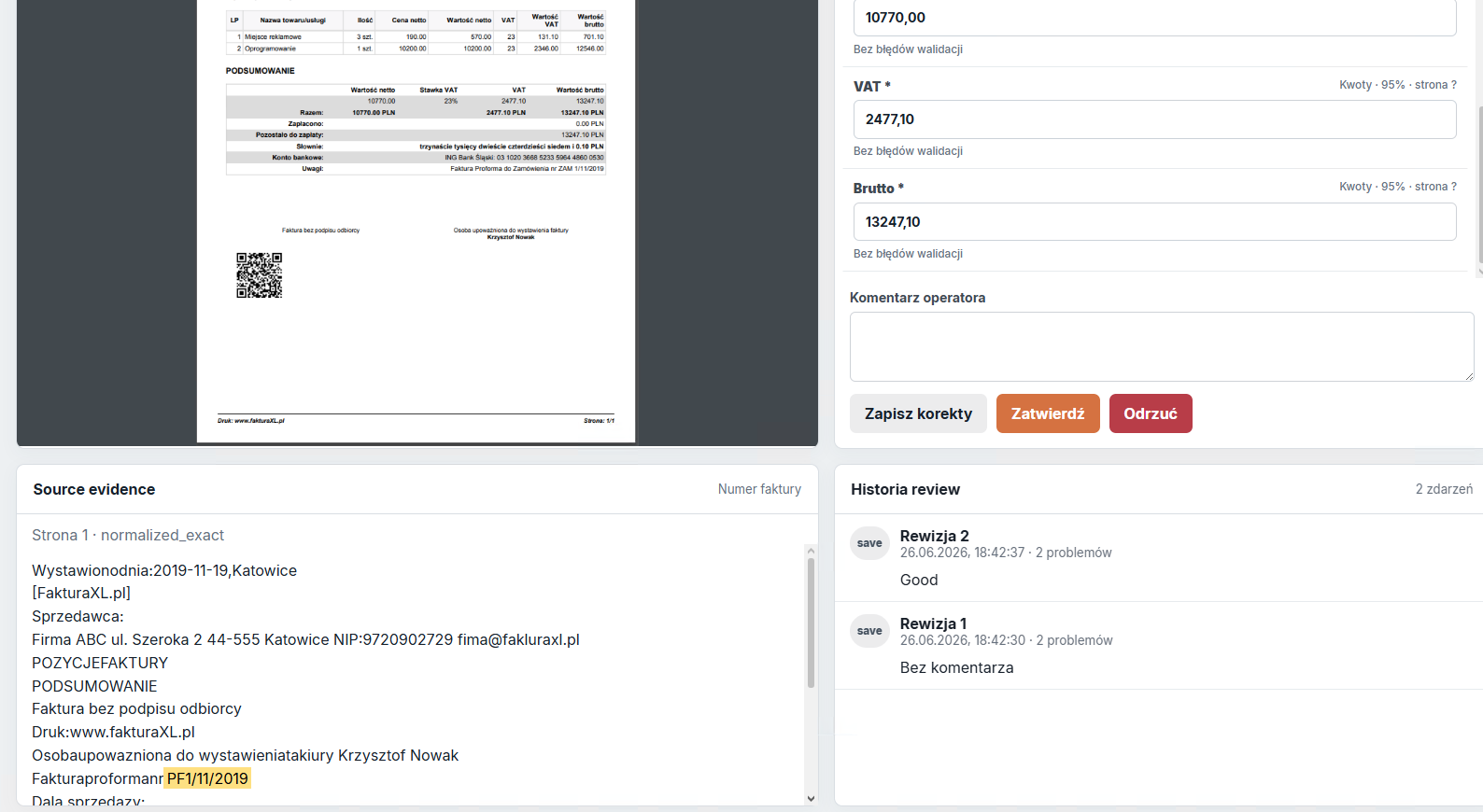Click the scroll-down arrow in Source evidence
Image resolution: width=1483 pixels, height=812 pixels.
pos(811,799)
